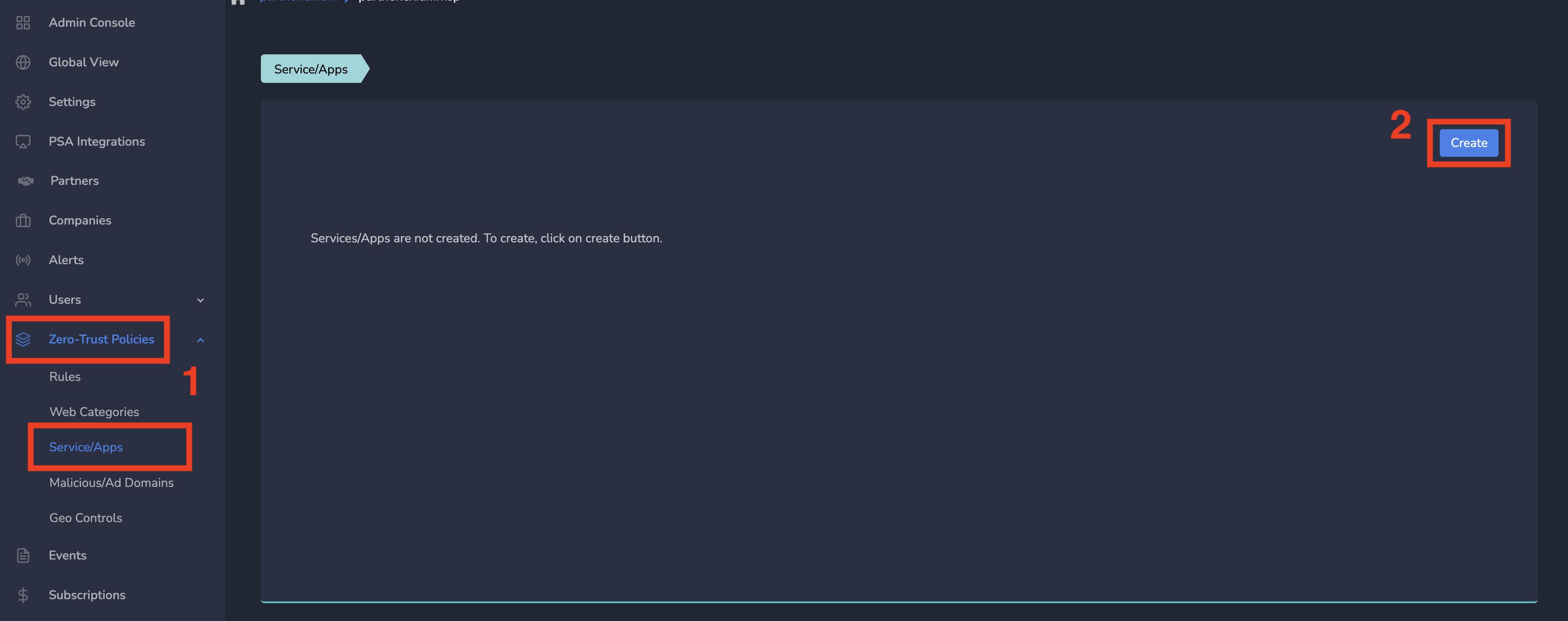Open Web Categories in the sidebar

pyautogui.click(x=94, y=412)
